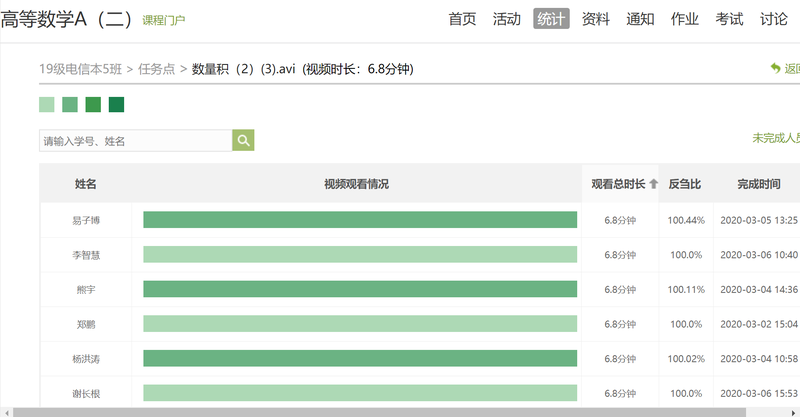Click the lightest green legend swatch
This screenshot has height=417, width=800.
46,105
